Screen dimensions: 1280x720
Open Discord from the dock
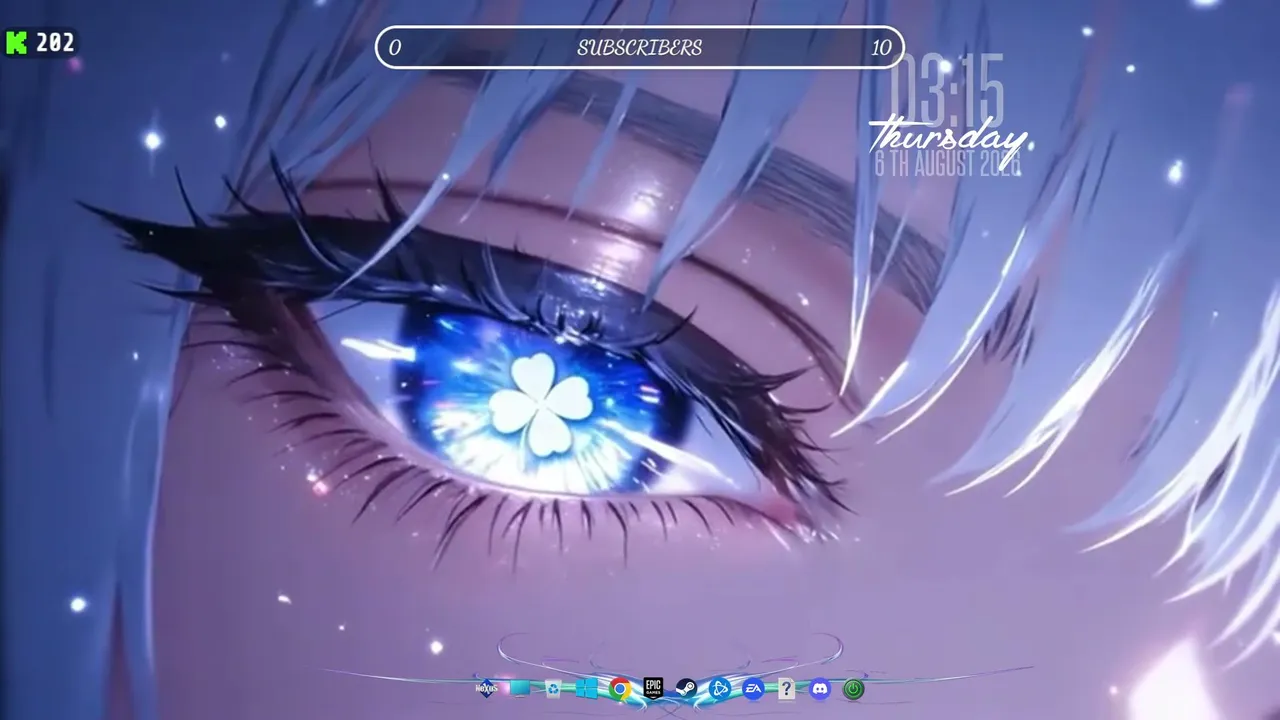820,688
